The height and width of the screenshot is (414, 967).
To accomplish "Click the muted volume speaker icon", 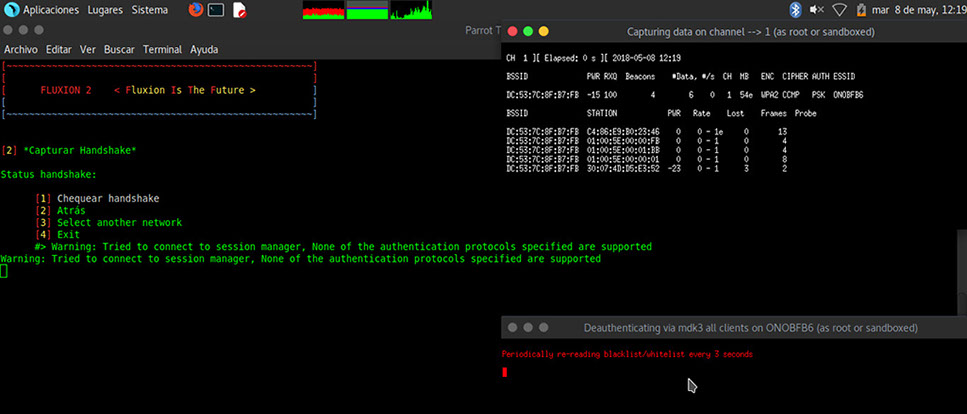I will (x=817, y=10).
